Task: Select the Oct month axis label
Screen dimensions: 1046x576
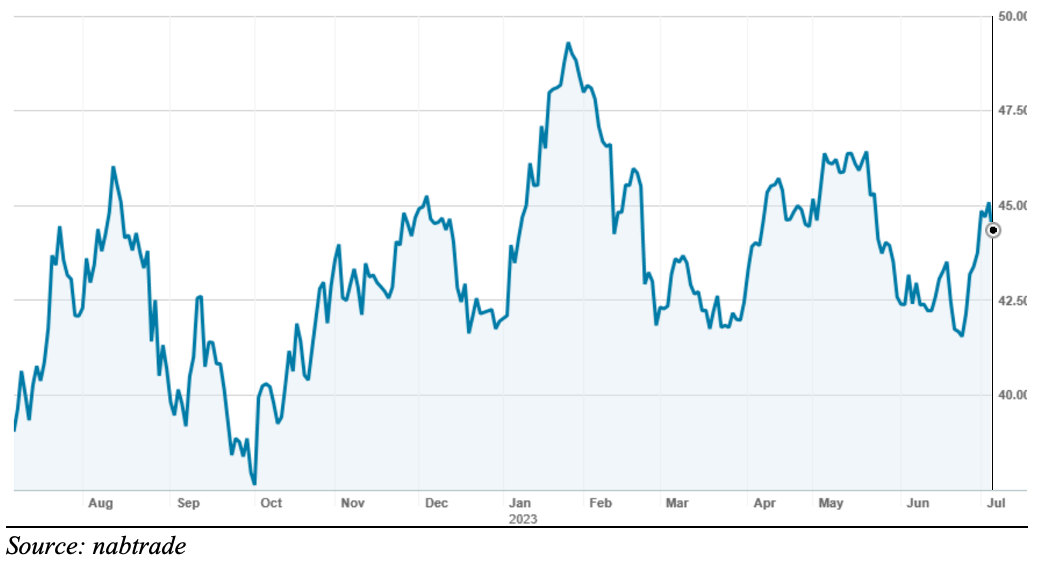Action: click(271, 503)
